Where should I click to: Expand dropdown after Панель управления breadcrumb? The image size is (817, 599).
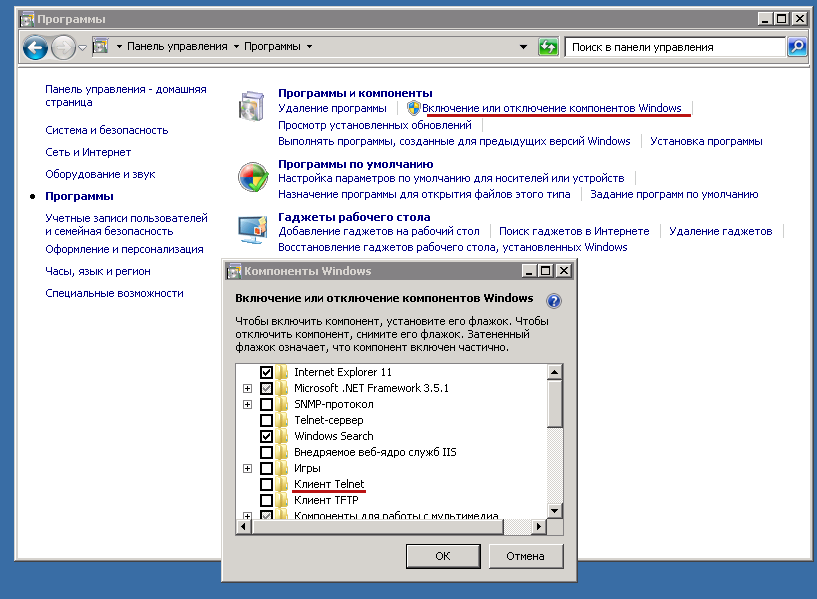click(x=236, y=47)
